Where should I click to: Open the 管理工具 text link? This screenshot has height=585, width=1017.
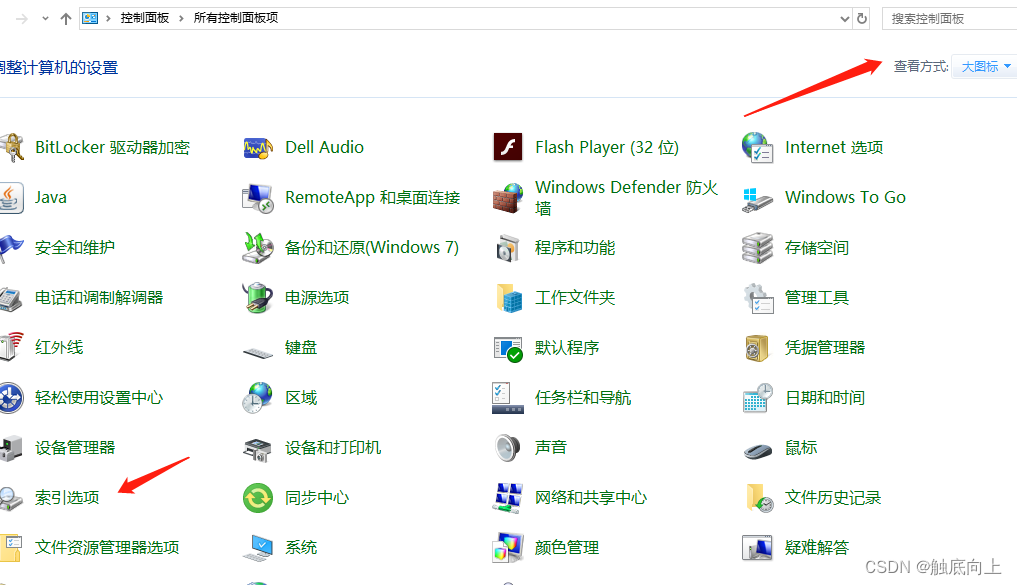817,298
